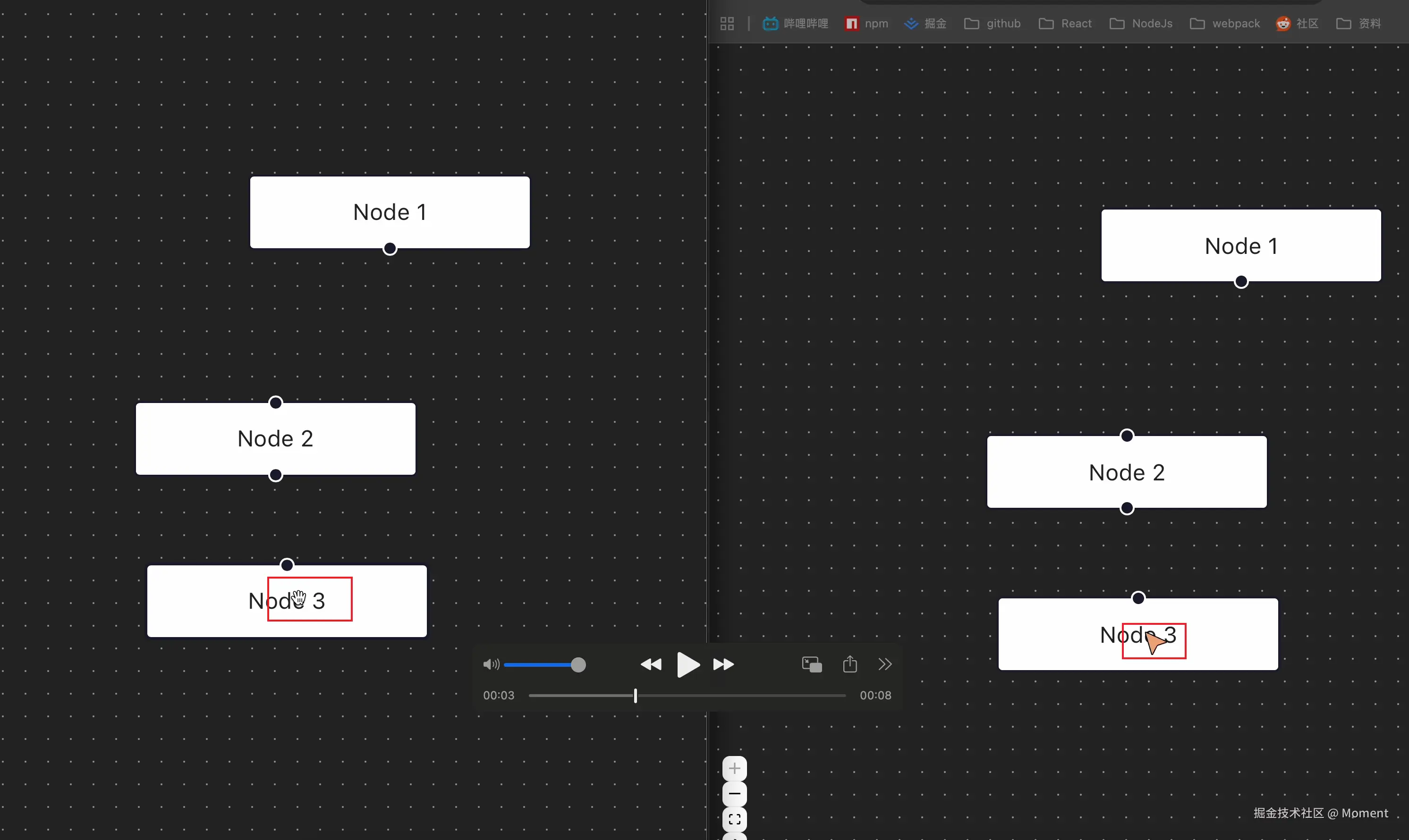Mute the video volume speaker icon
This screenshot has height=840, width=1409.
[491, 664]
